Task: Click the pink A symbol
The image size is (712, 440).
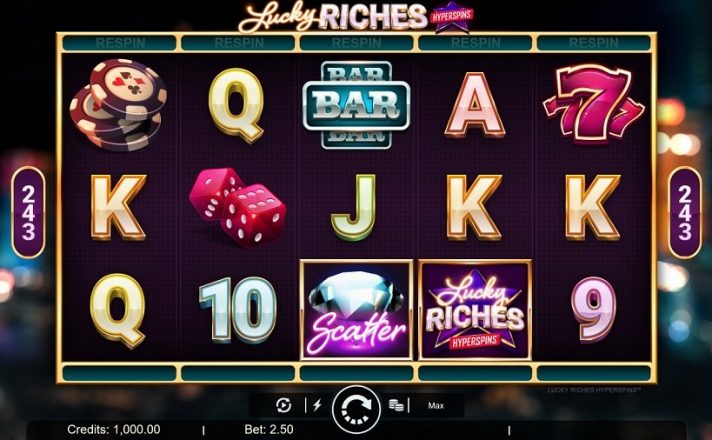Action: pos(475,105)
